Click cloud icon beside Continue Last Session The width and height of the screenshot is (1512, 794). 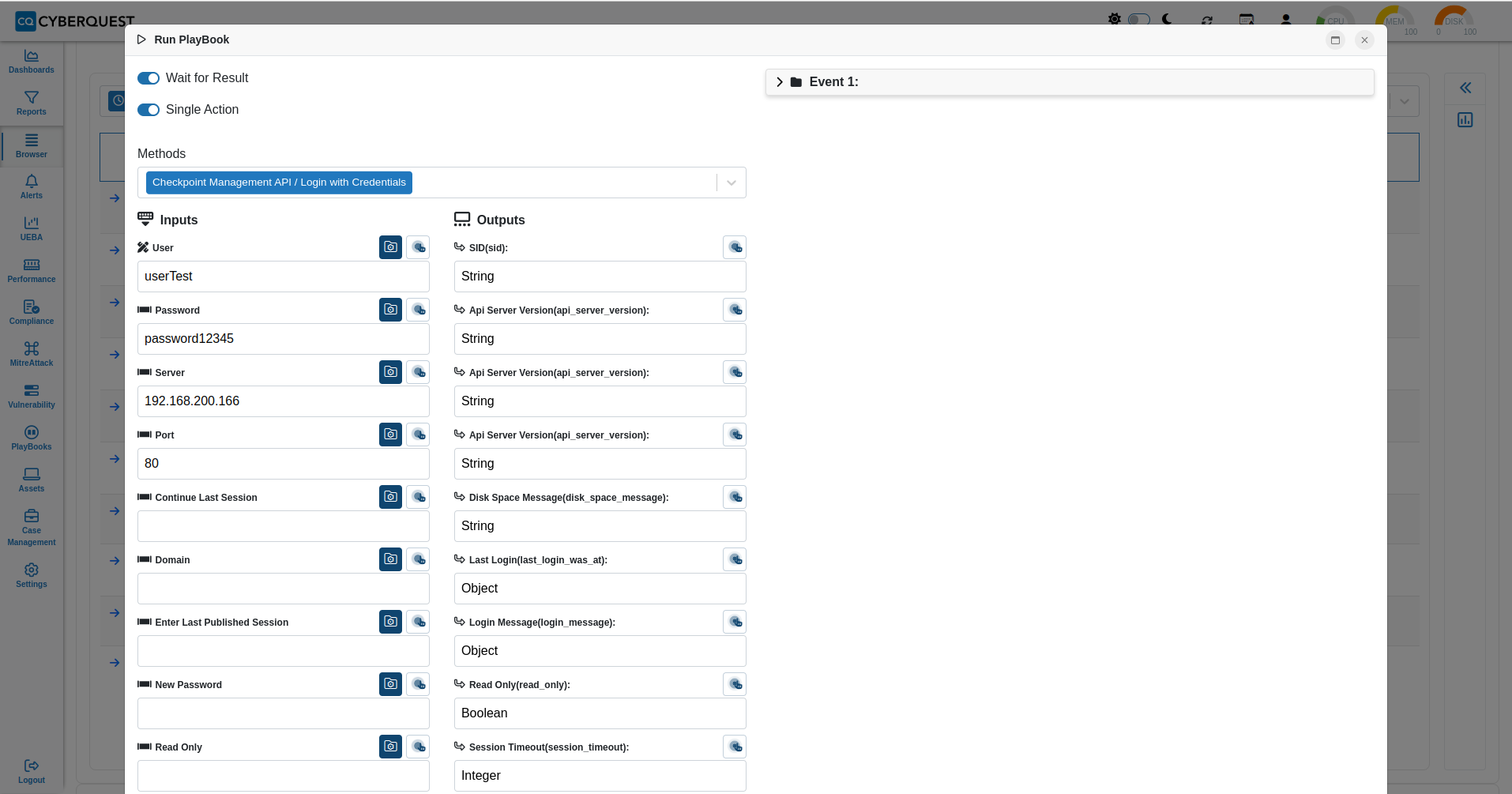(418, 497)
